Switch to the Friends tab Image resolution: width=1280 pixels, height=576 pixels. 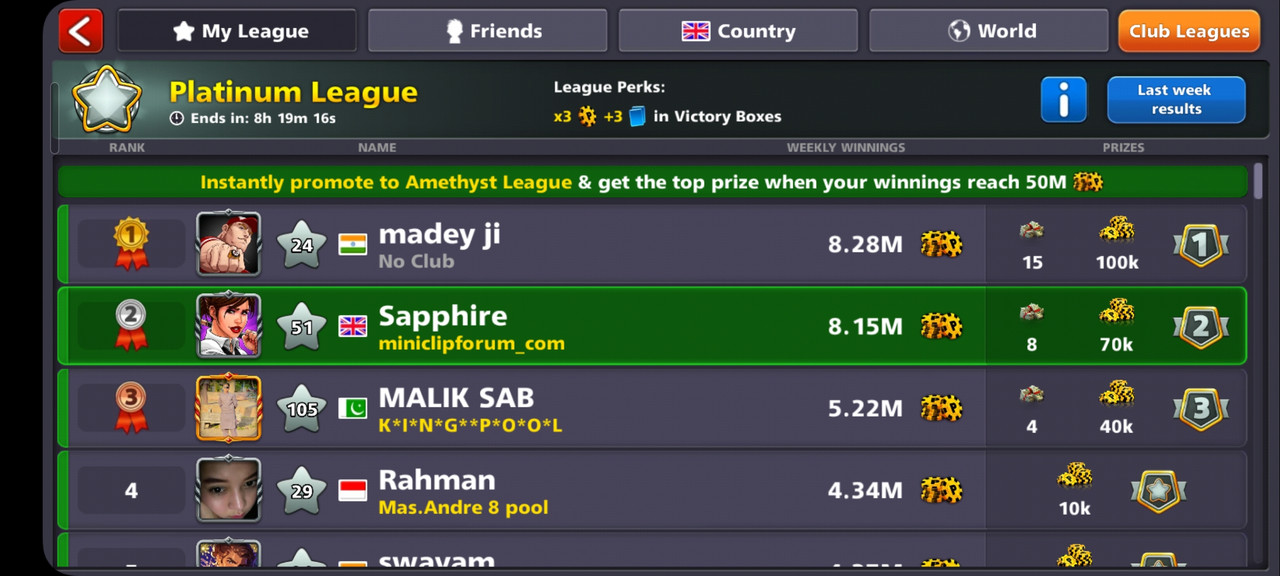487,31
